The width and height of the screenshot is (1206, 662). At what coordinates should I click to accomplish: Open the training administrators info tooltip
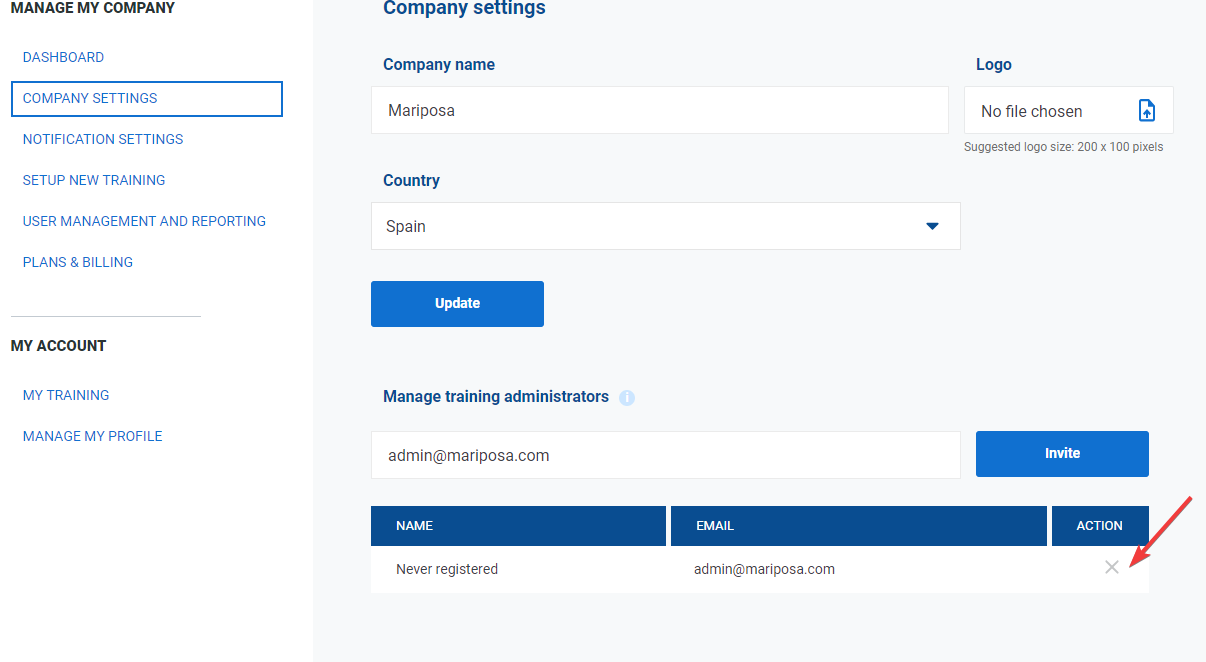click(x=627, y=398)
